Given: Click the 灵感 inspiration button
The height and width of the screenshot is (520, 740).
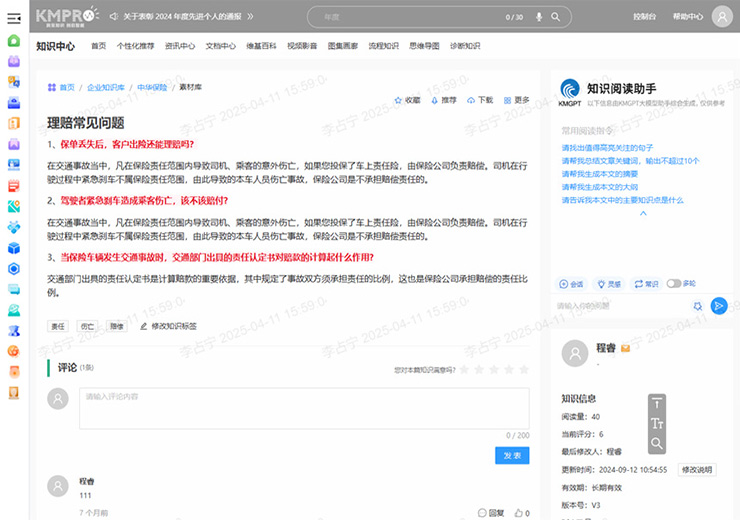Looking at the screenshot, I should pos(609,284).
